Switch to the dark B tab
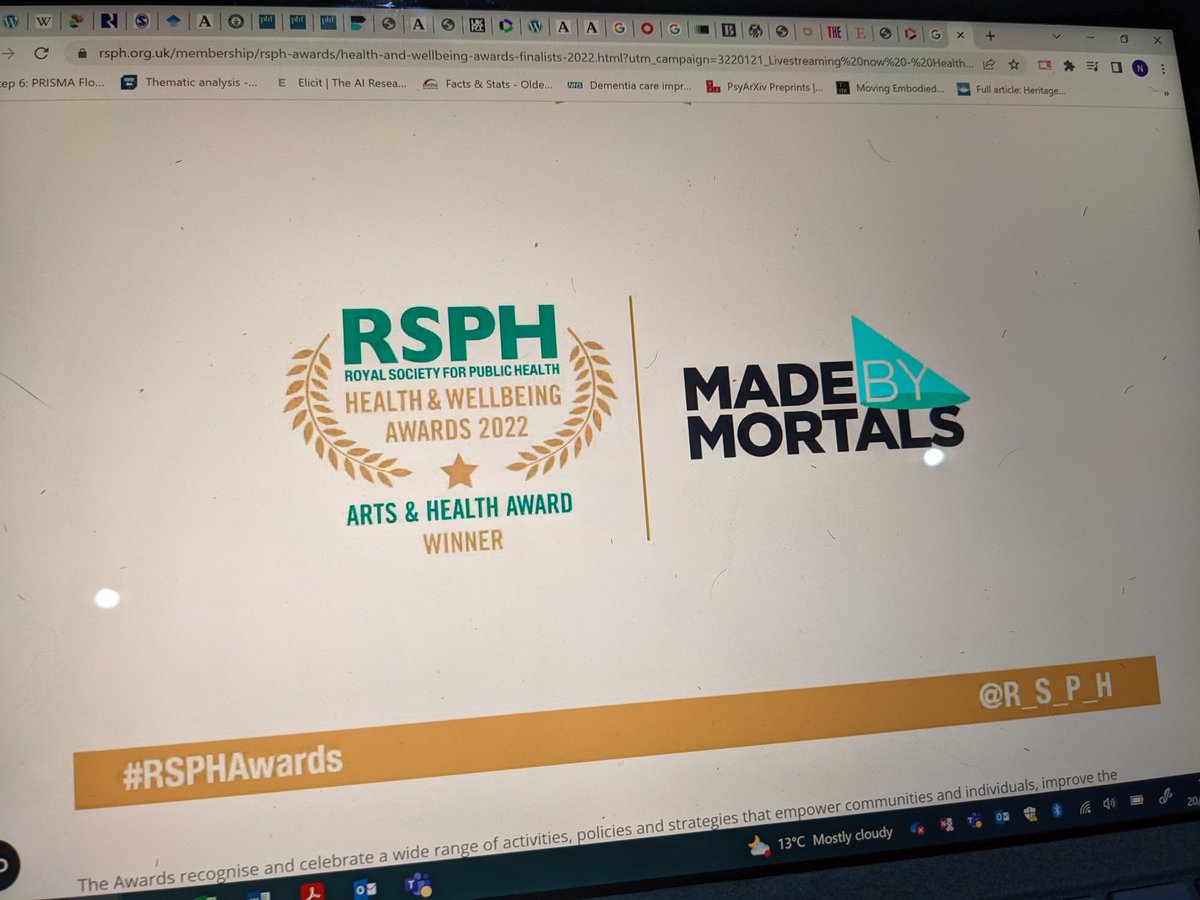 click(x=729, y=30)
